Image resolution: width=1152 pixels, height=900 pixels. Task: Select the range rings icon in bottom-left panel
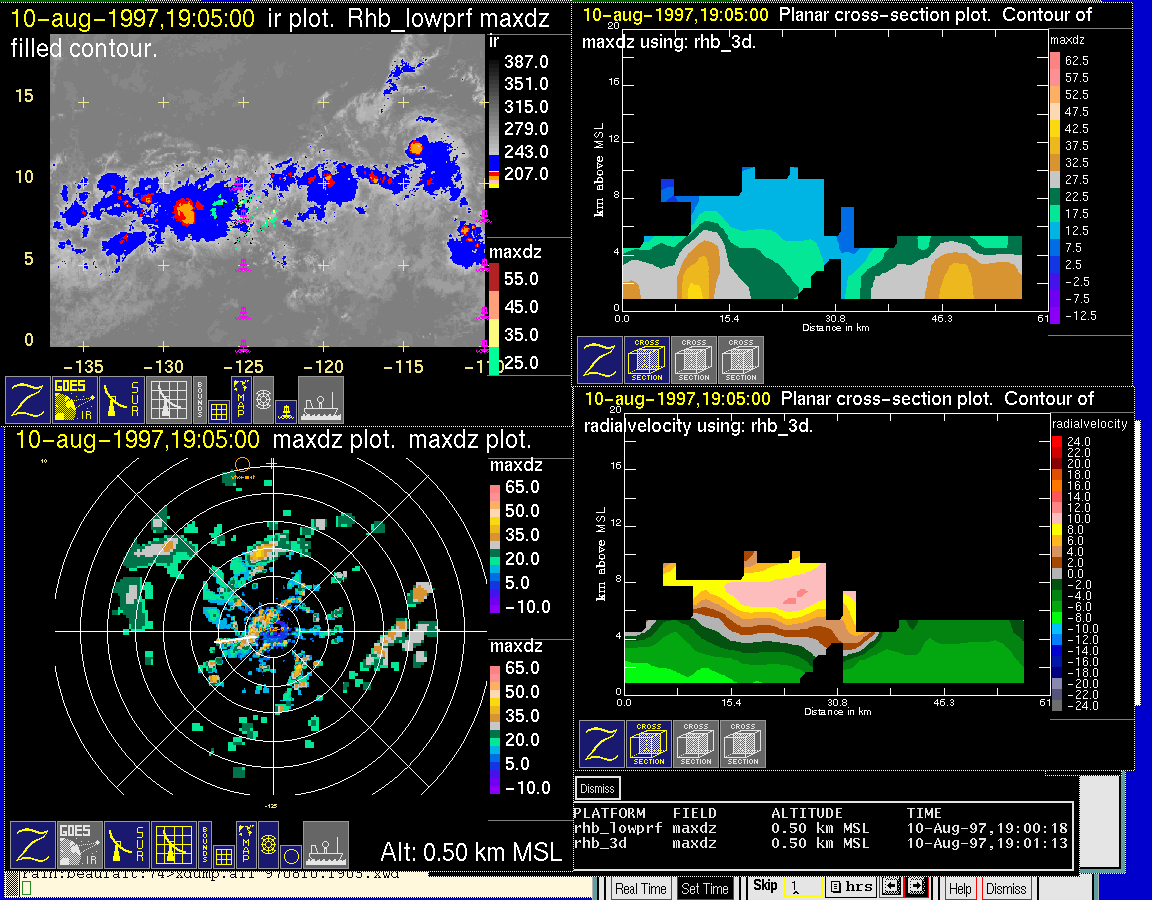[x=268, y=845]
